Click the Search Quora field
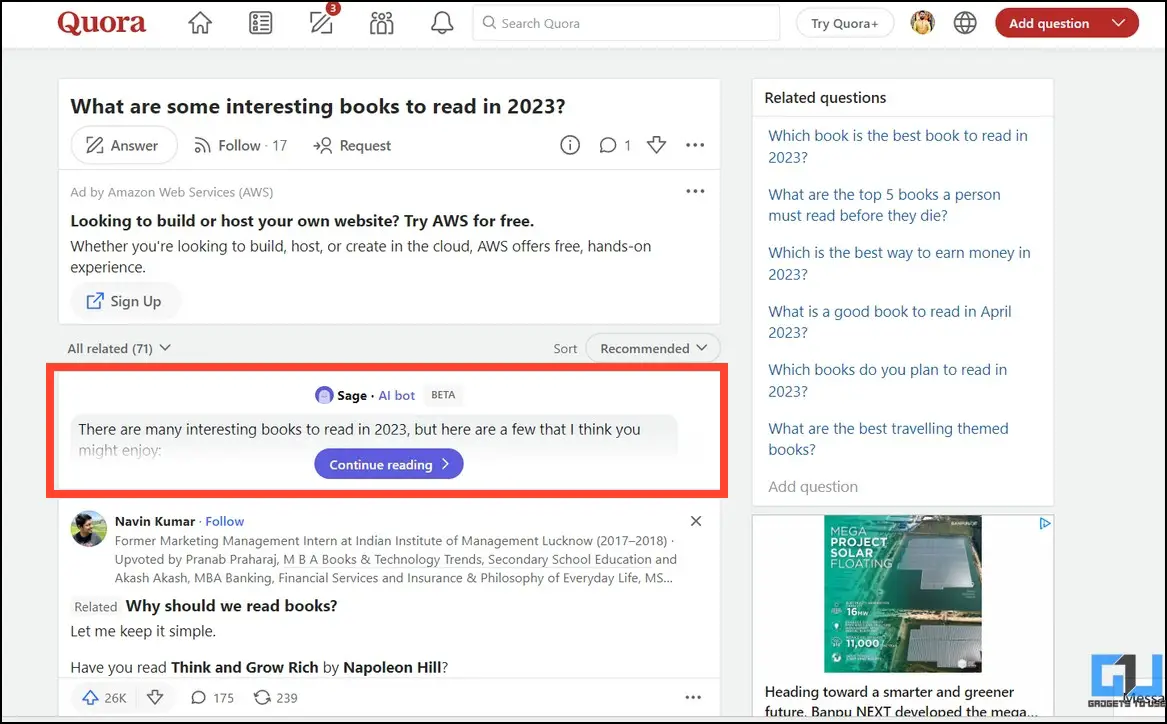This screenshot has height=724, width=1167. (626, 23)
